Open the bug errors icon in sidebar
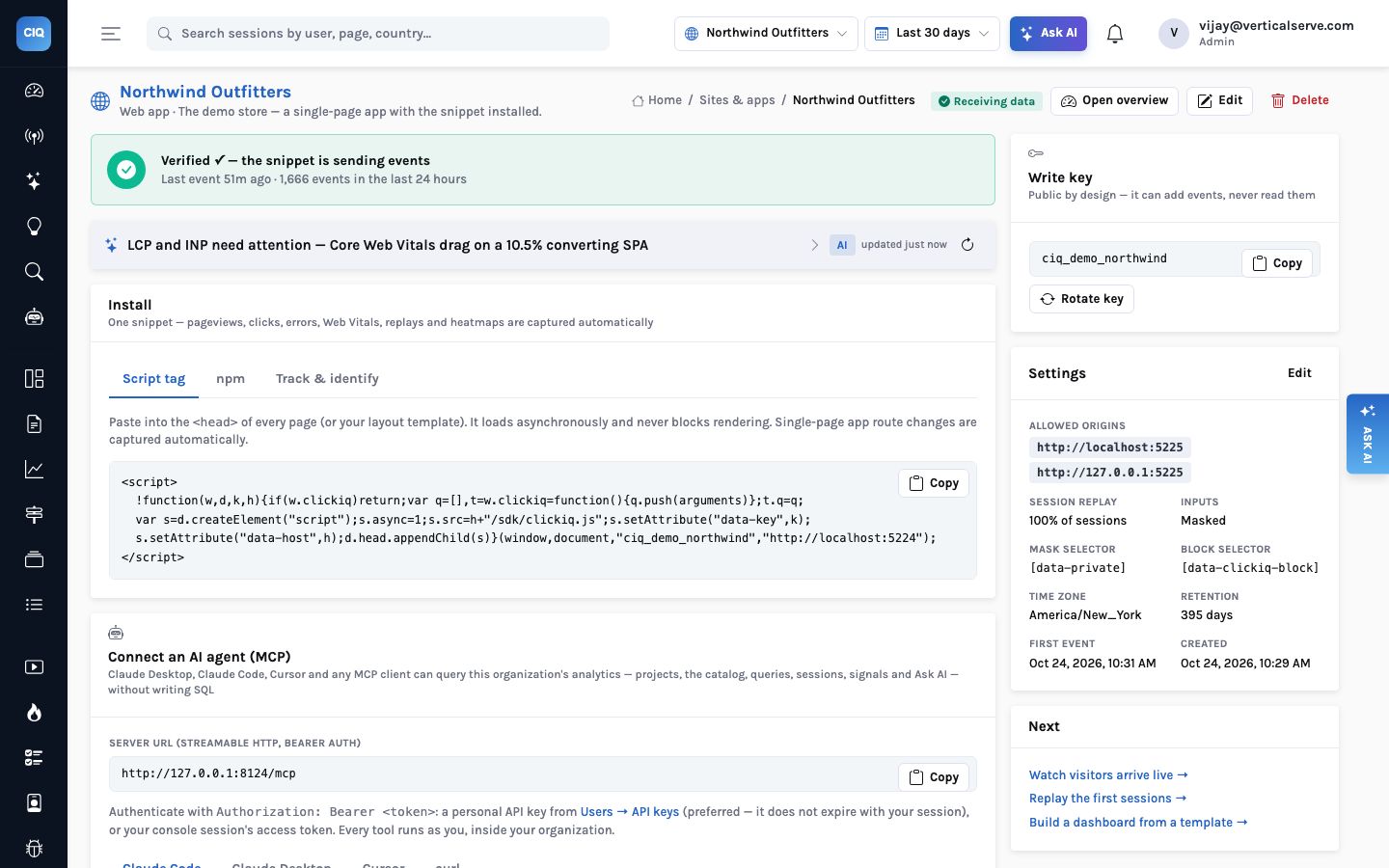This screenshot has width=1389, height=868. pos(34,848)
